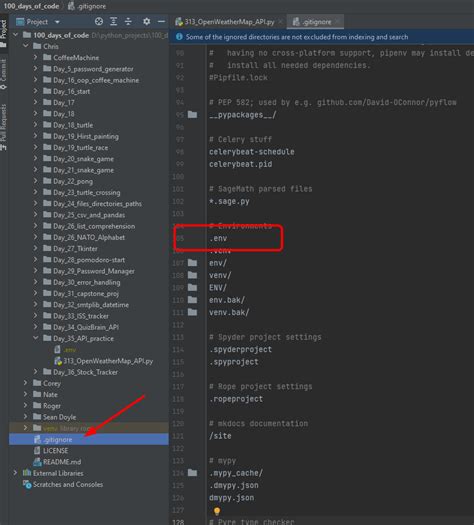Click the venv/ folder gutter icon
The image size is (474, 525).
tap(192, 275)
